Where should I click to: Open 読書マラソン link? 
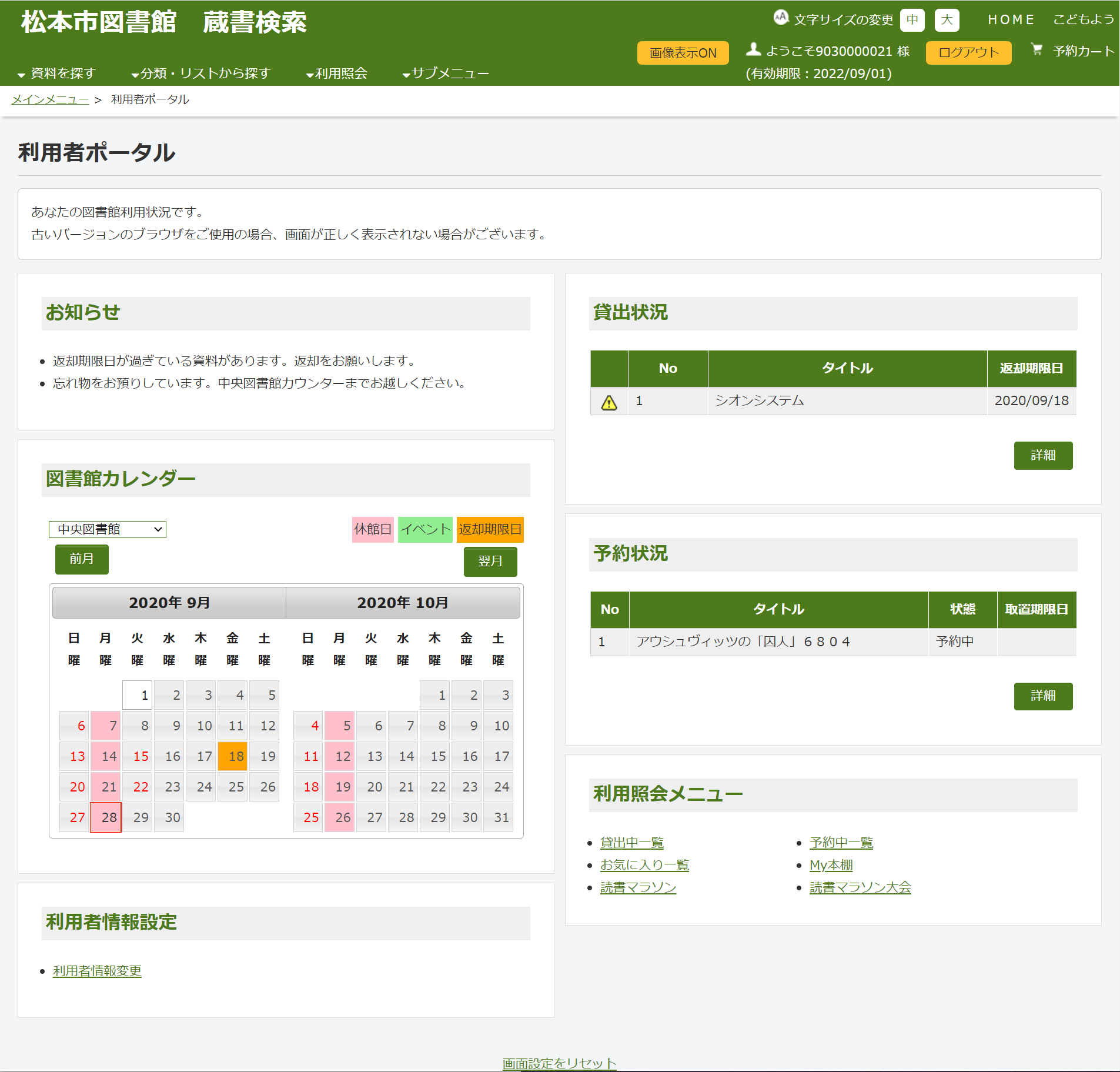pyautogui.click(x=638, y=887)
